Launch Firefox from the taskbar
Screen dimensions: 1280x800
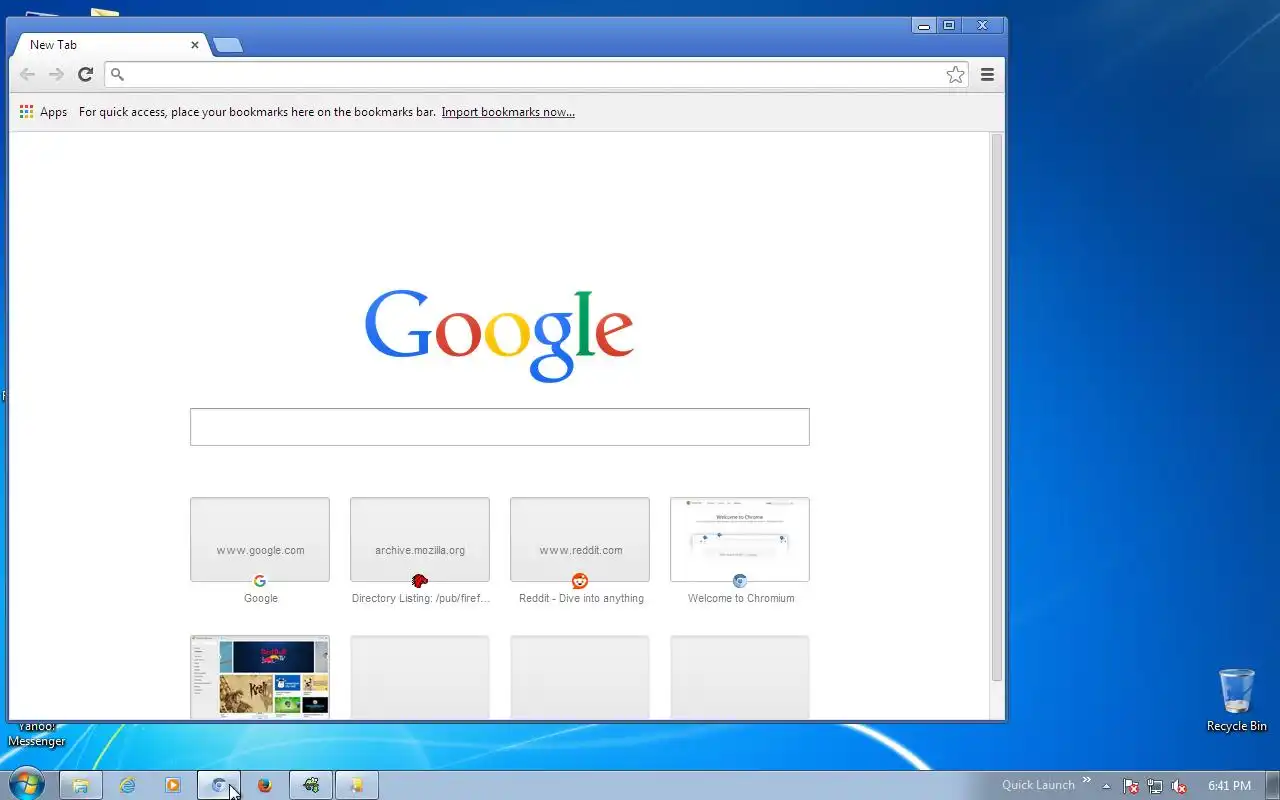tap(265, 785)
